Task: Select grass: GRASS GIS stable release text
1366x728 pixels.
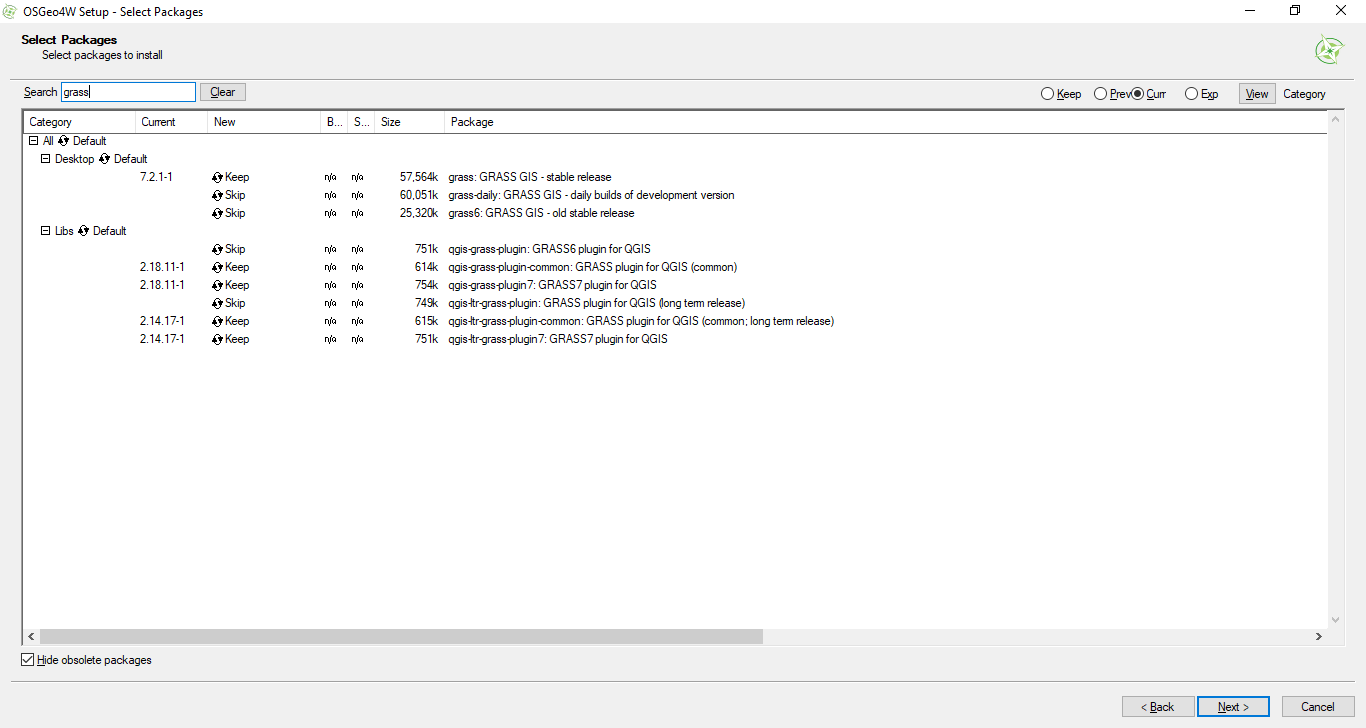Action: (x=530, y=177)
